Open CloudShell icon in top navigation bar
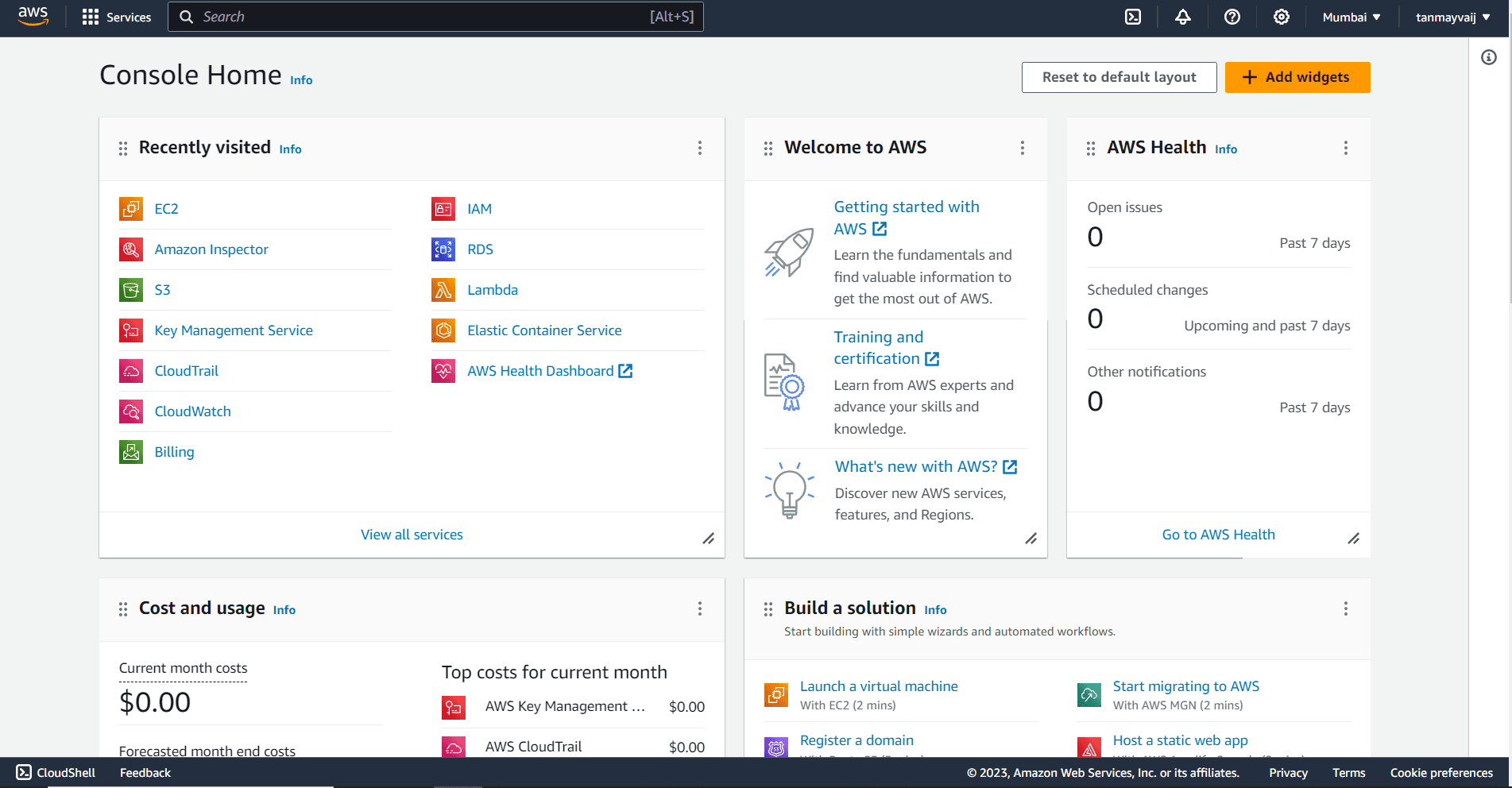Image resolution: width=1512 pixels, height=788 pixels. pyautogui.click(x=1133, y=17)
